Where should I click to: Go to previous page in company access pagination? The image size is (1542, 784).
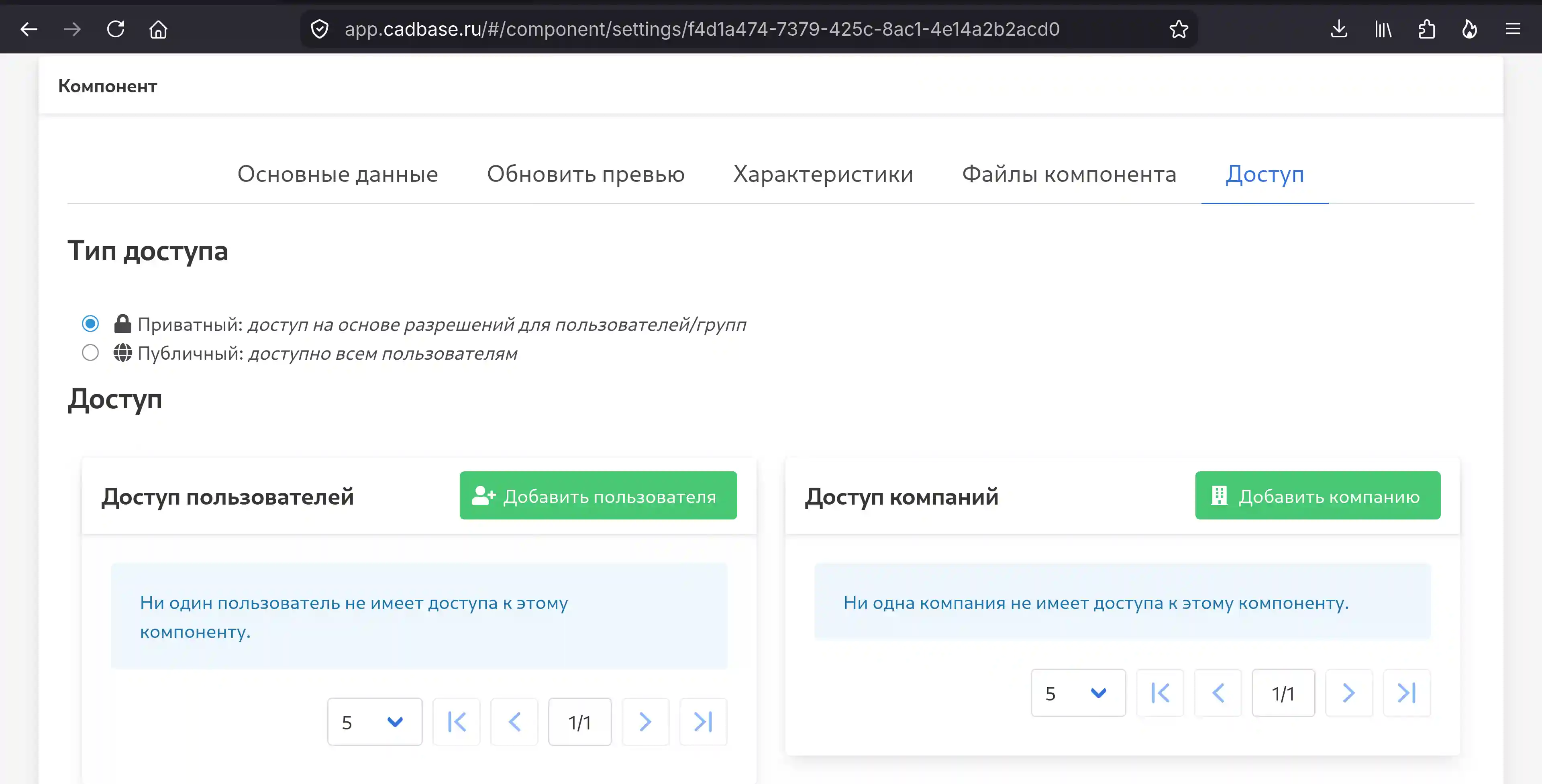point(1218,693)
